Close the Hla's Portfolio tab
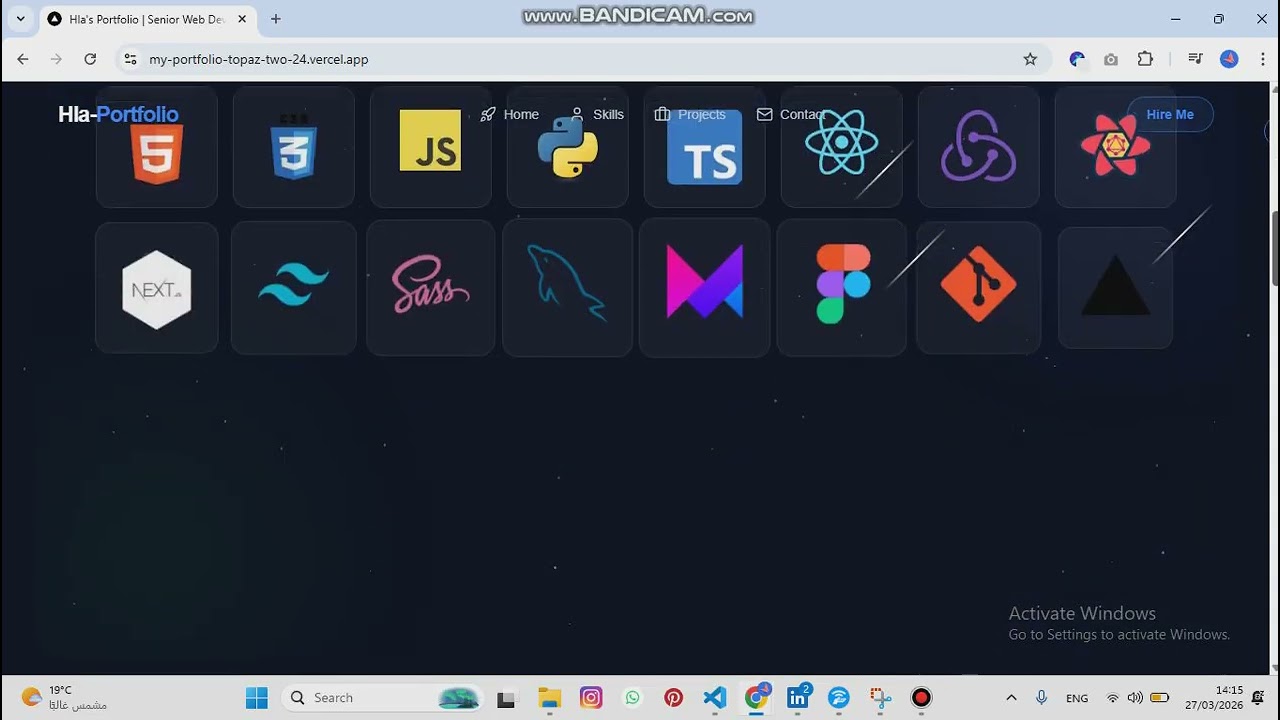The image size is (1280, 720). 242,19
